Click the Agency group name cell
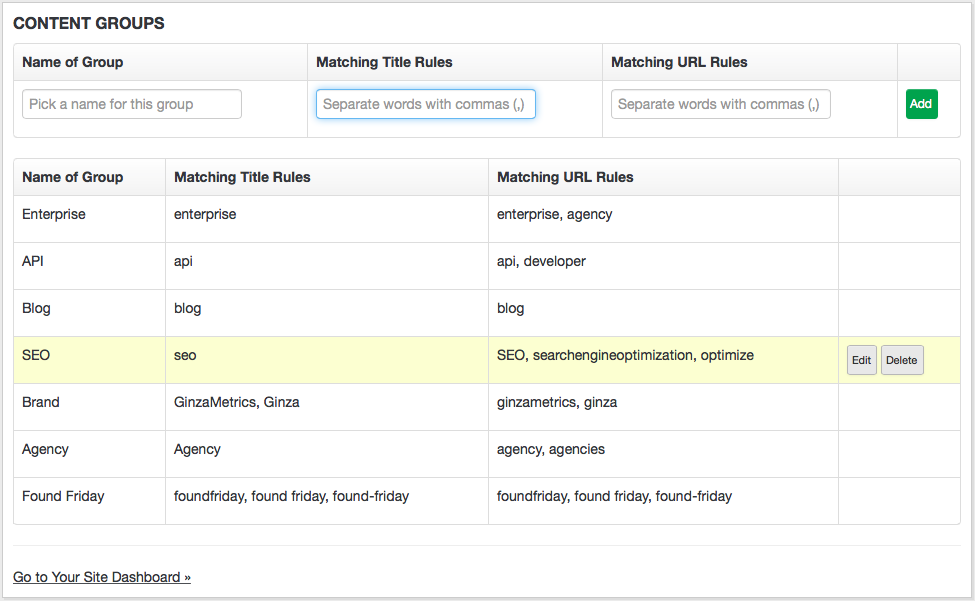Screen dimensions: 975x601 (x=45, y=449)
